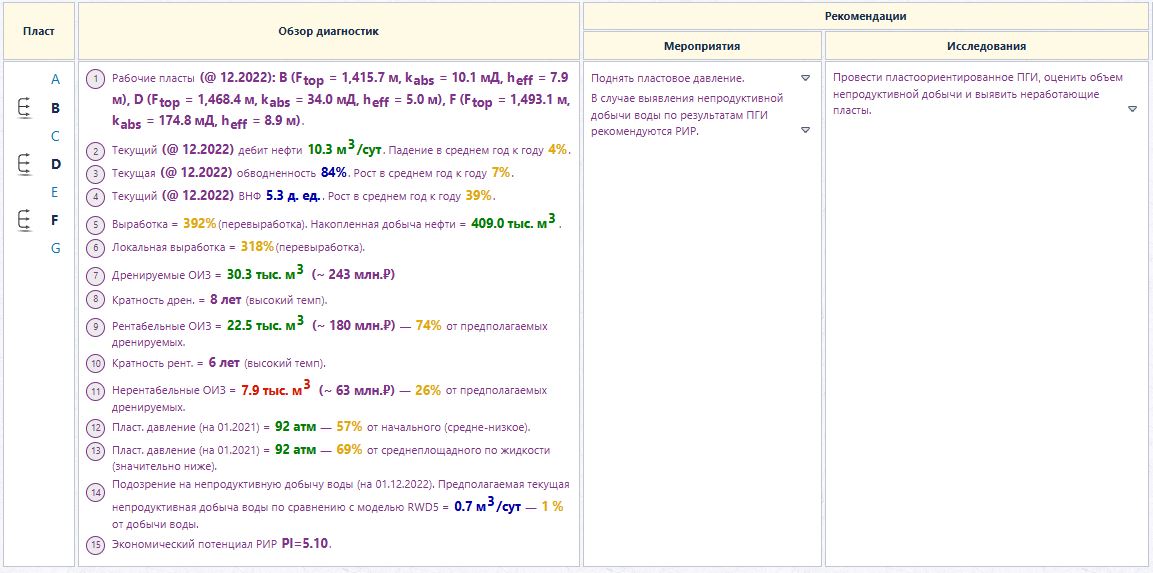Click the perforation icon beside layer D
The image size is (1153, 573).
(24, 165)
